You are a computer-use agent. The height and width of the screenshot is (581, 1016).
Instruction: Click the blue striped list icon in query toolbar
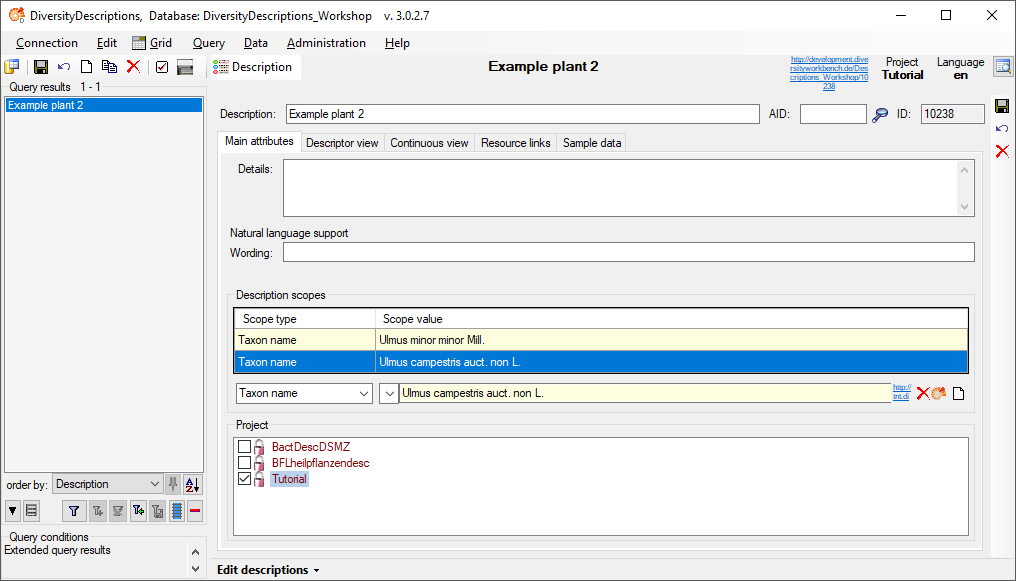(x=177, y=511)
